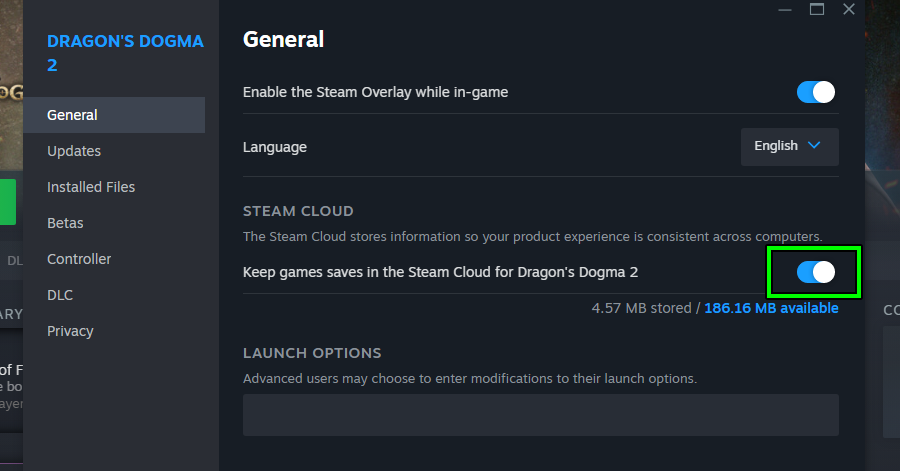
Task: Maximize the properties window
Action: (x=817, y=9)
